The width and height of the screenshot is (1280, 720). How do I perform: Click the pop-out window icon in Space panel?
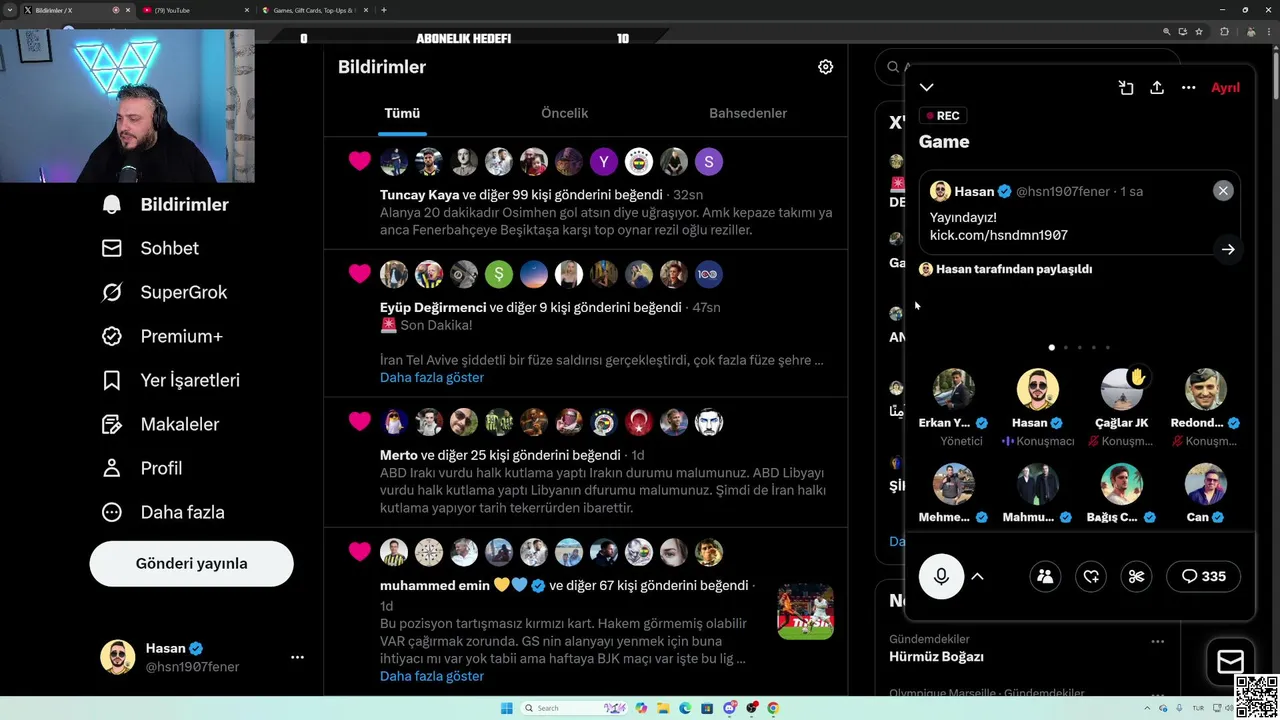pyautogui.click(x=1126, y=87)
